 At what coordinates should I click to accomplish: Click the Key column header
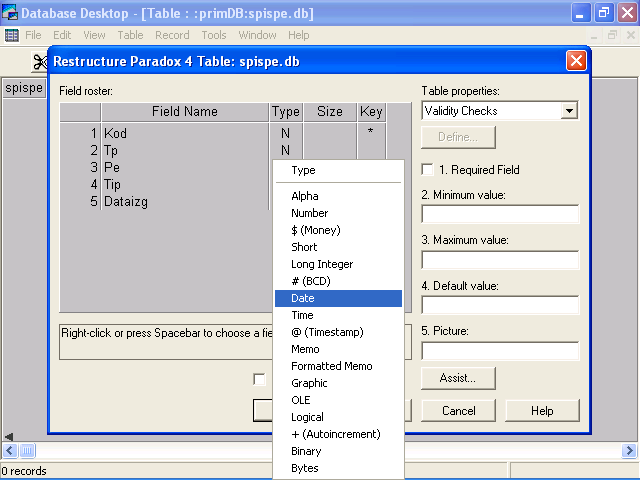coord(371,112)
